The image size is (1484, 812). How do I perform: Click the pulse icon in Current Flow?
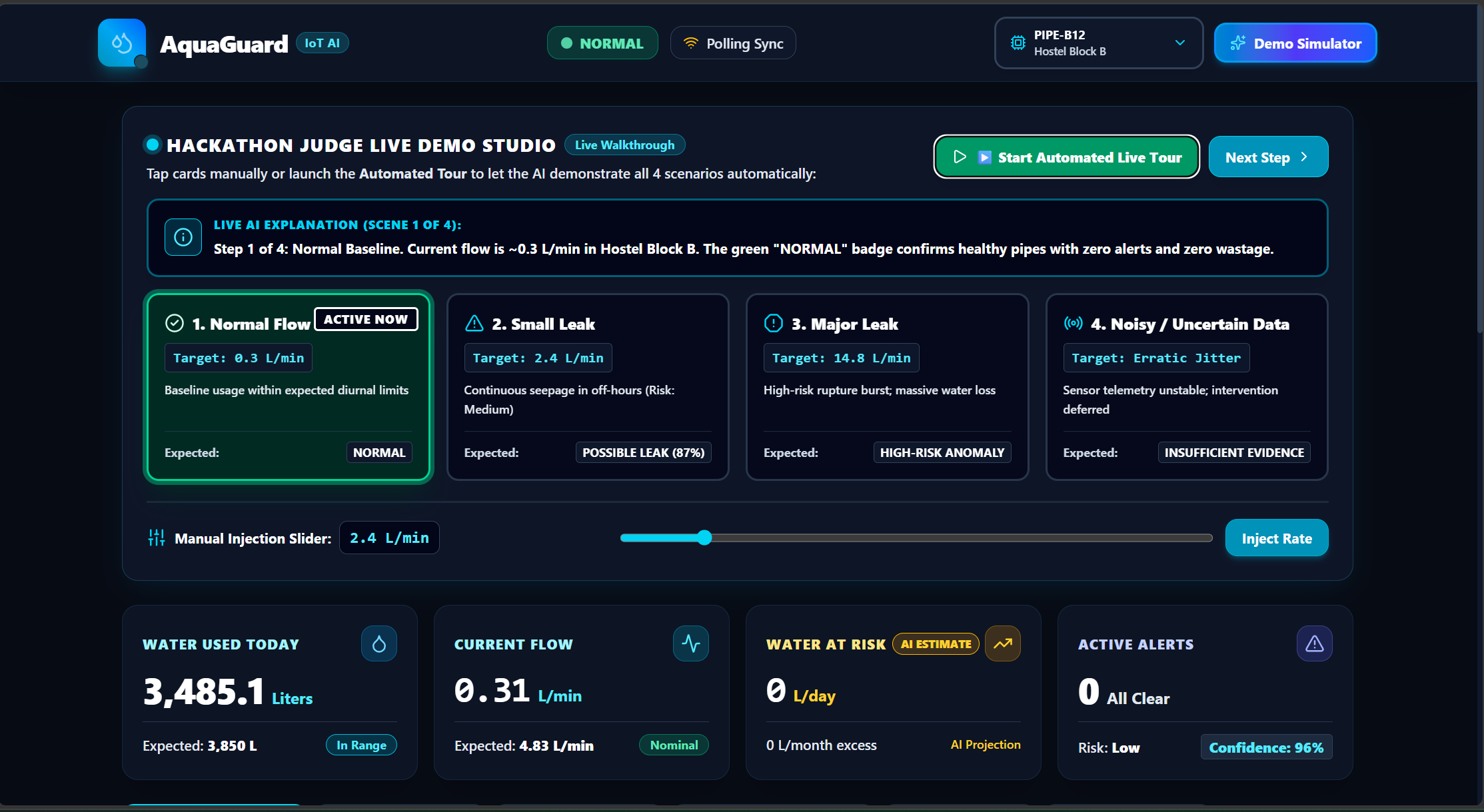click(x=691, y=643)
